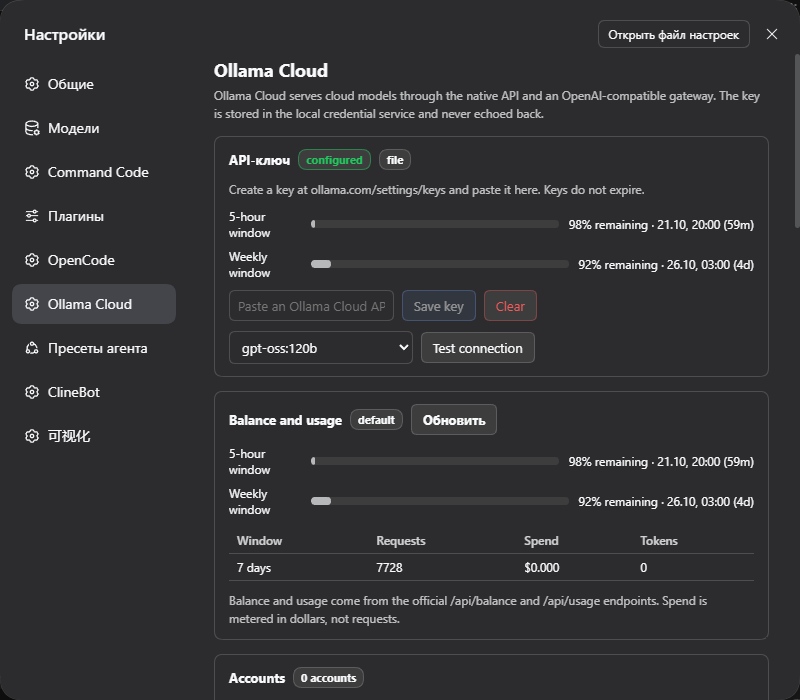Refresh balance with Обновить button
Image resolution: width=800 pixels, height=700 pixels.
(x=454, y=420)
